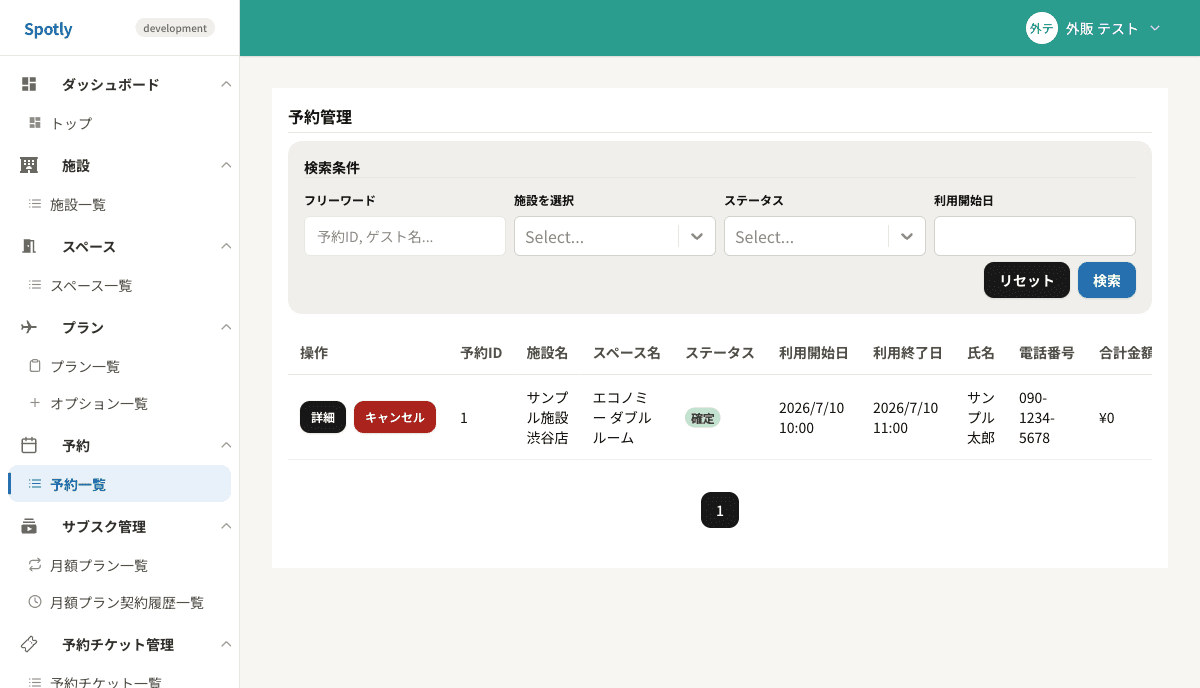
Task: Click the 予約ID column header
Action: (x=481, y=353)
